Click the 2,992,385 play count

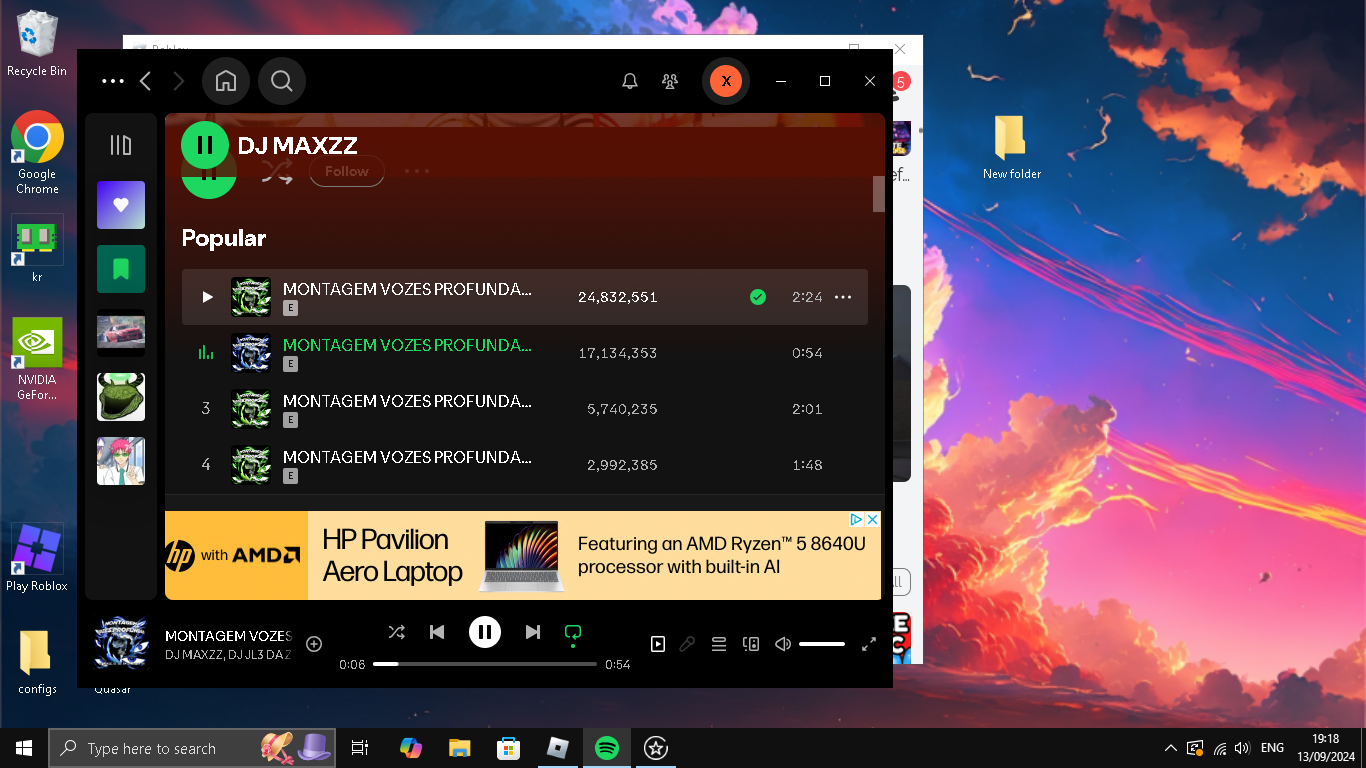(x=622, y=465)
